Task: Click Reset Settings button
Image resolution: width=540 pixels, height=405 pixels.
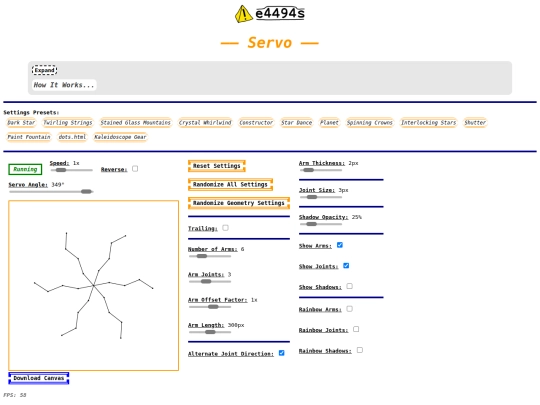Action: [x=217, y=166]
